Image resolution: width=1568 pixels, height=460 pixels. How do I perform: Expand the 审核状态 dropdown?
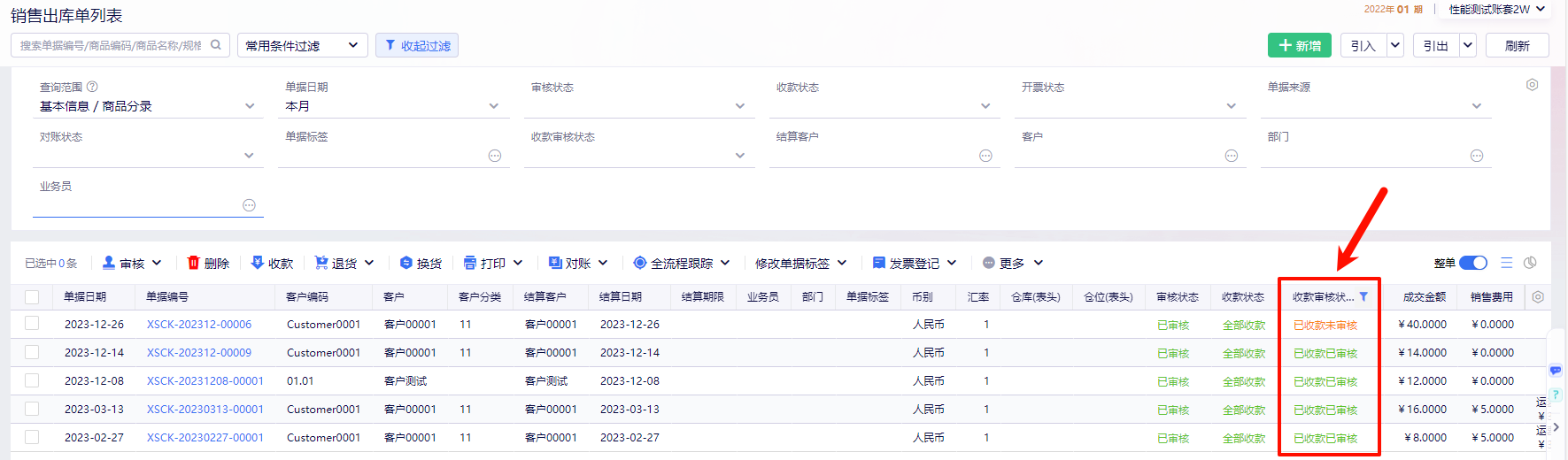click(x=740, y=106)
